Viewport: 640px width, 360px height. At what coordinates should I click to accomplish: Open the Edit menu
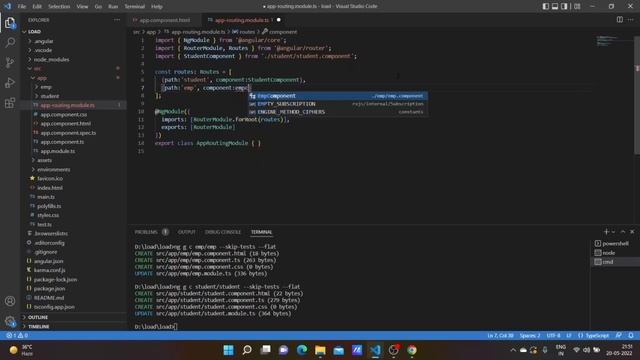click(x=37, y=7)
